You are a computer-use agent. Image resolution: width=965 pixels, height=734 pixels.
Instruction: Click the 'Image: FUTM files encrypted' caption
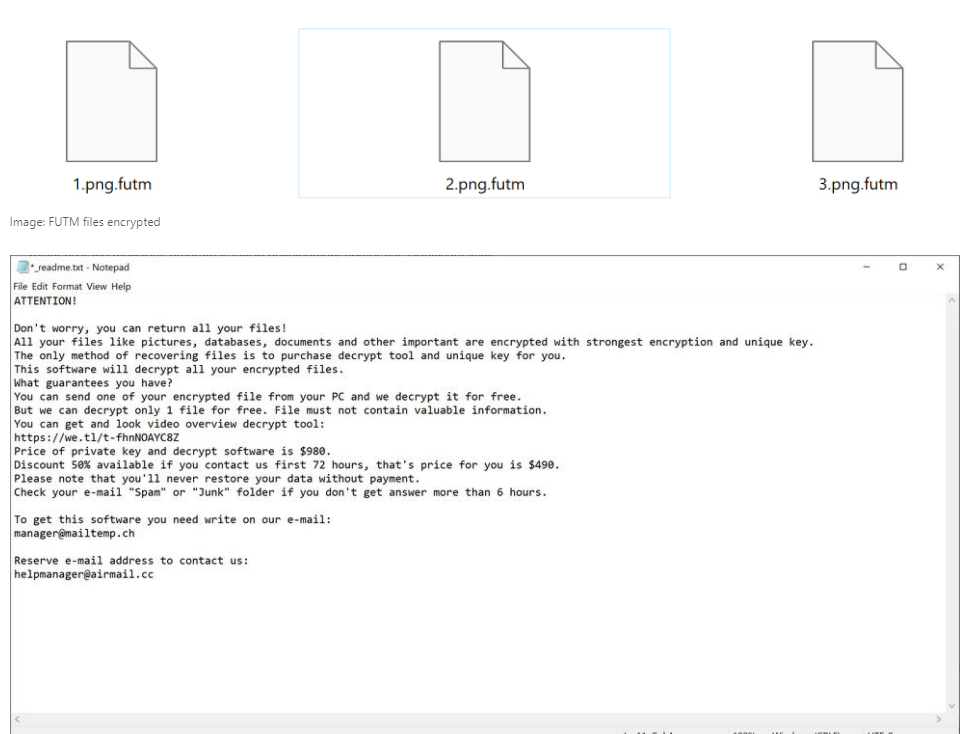pos(85,221)
